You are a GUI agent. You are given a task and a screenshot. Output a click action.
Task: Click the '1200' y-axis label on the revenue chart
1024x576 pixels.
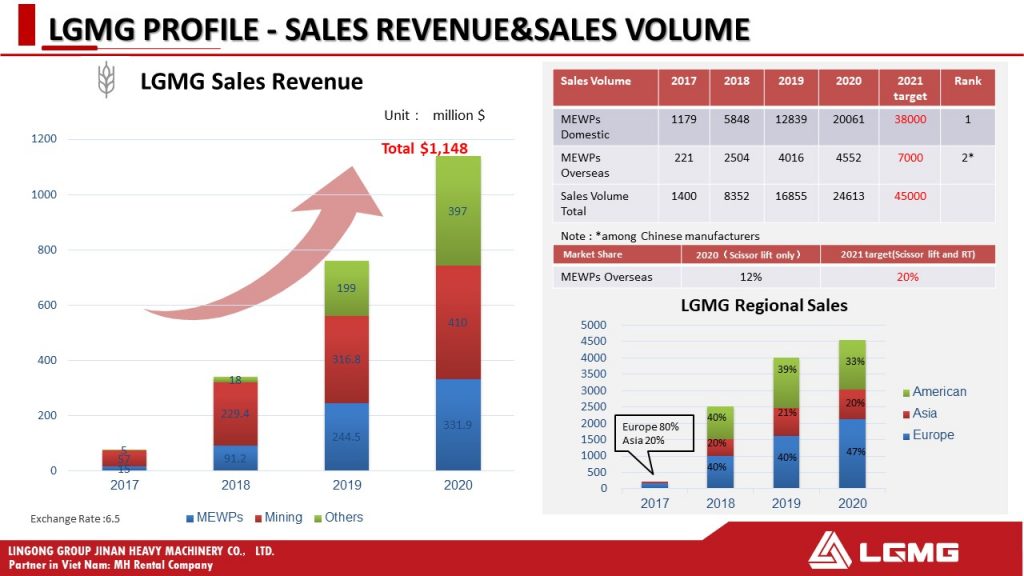[x=44, y=138]
